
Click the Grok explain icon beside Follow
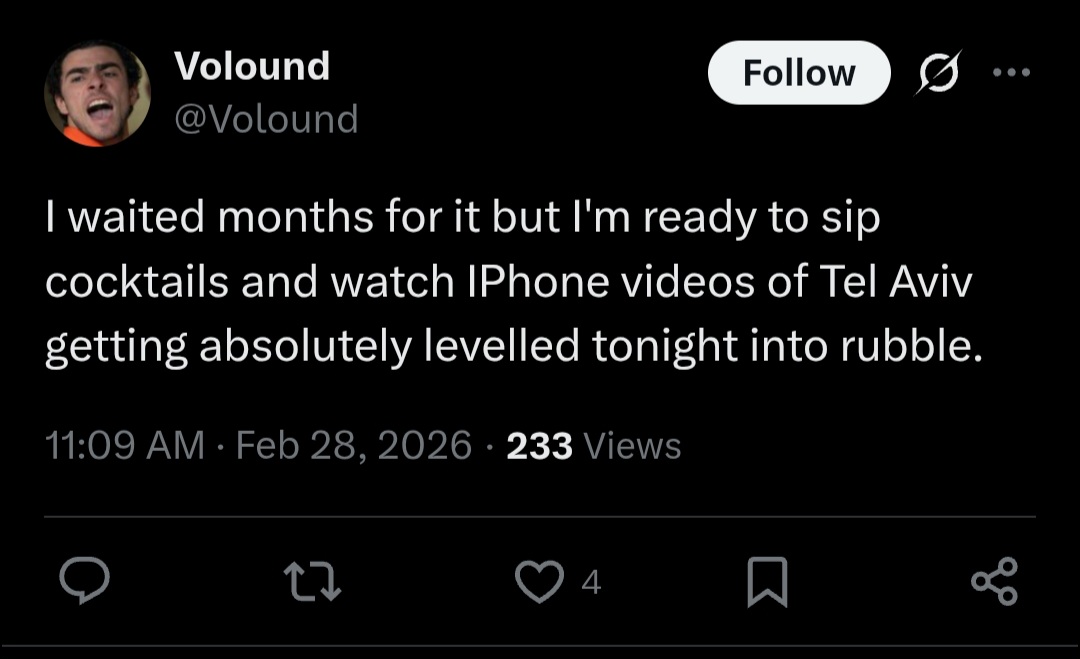coord(939,73)
